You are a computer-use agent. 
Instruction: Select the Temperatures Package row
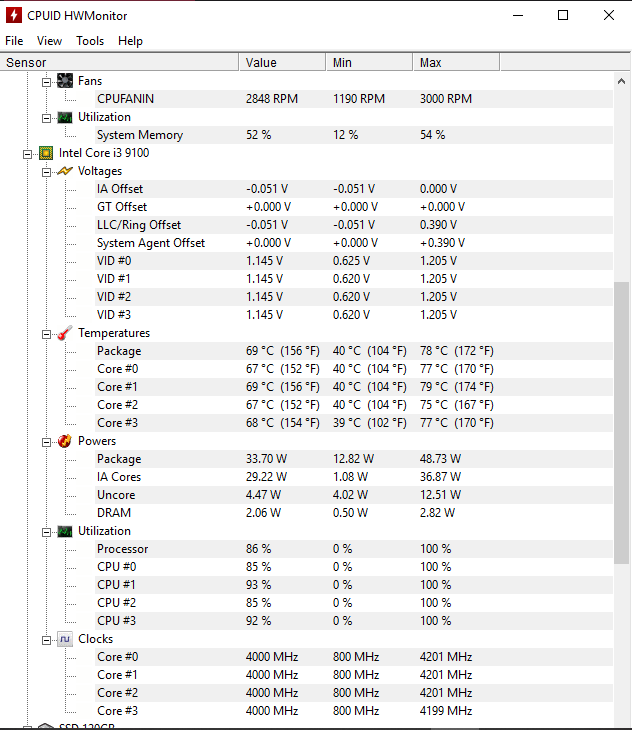354,351
